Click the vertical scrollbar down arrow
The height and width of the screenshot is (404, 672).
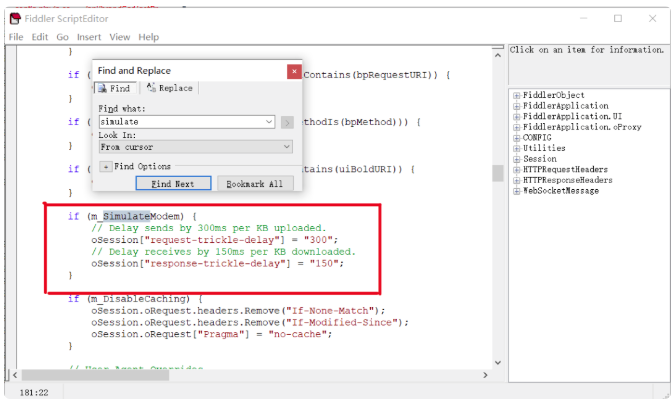pyautogui.click(x=498, y=362)
